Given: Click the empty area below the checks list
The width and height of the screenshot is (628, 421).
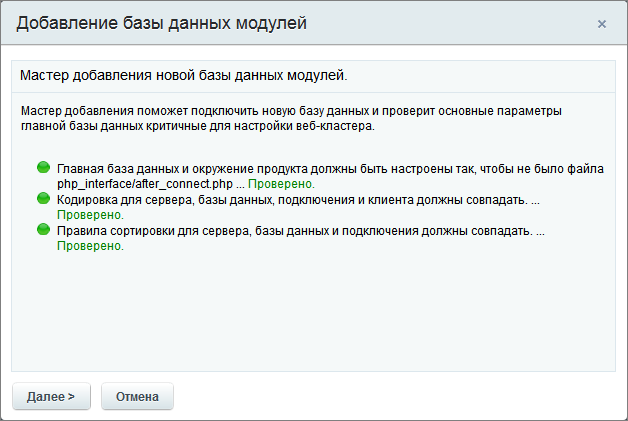Looking at the screenshot, I should click(x=314, y=310).
